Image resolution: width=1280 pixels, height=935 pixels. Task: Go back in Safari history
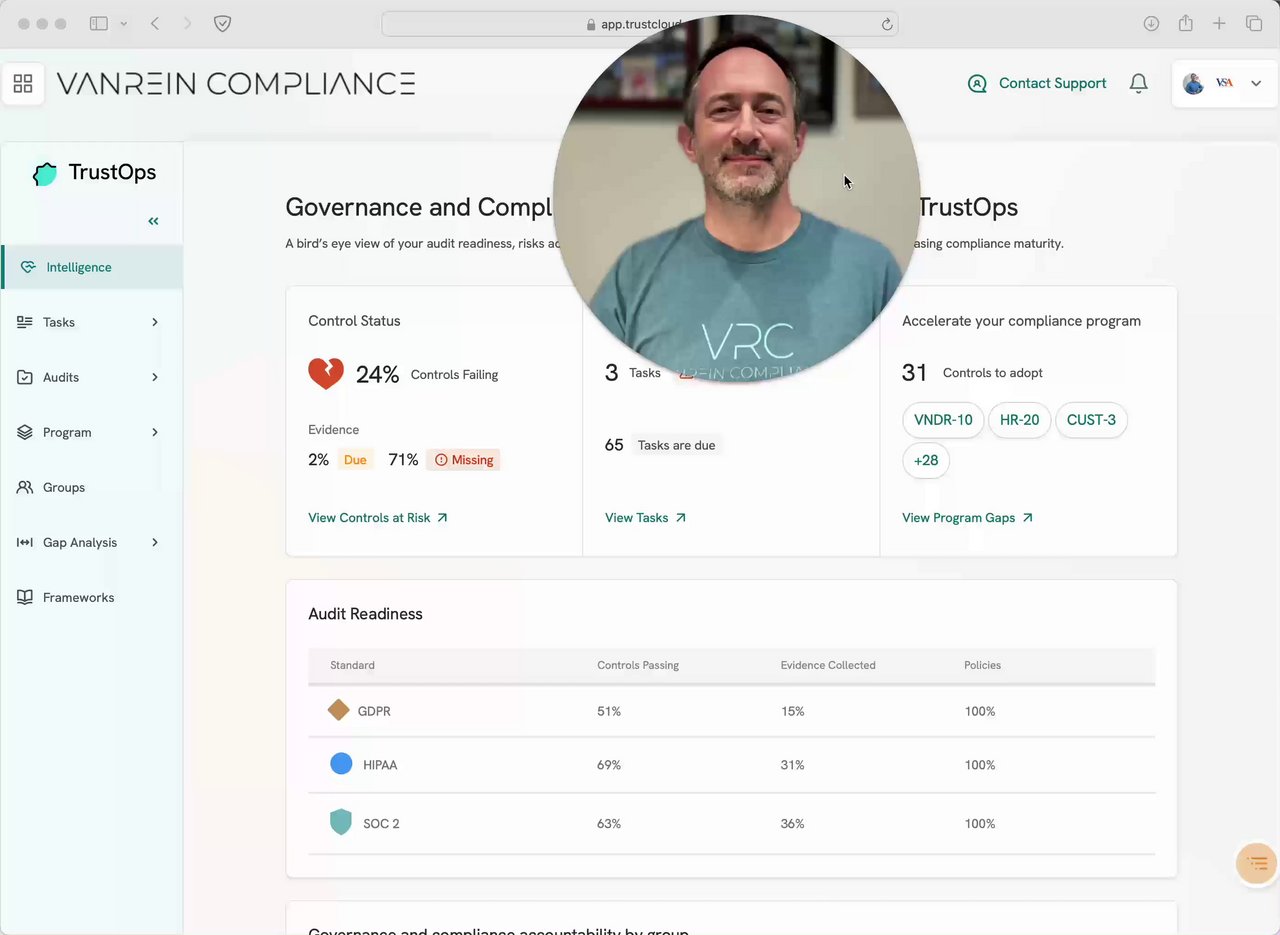coord(155,23)
